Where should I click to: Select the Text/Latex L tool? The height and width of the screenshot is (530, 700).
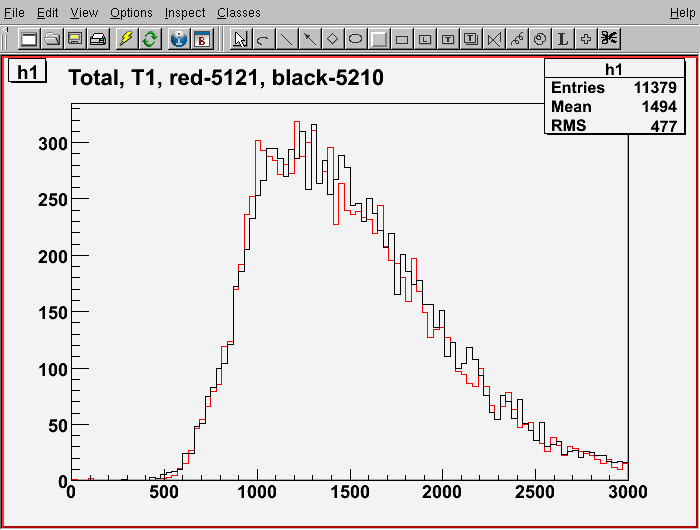pos(563,39)
